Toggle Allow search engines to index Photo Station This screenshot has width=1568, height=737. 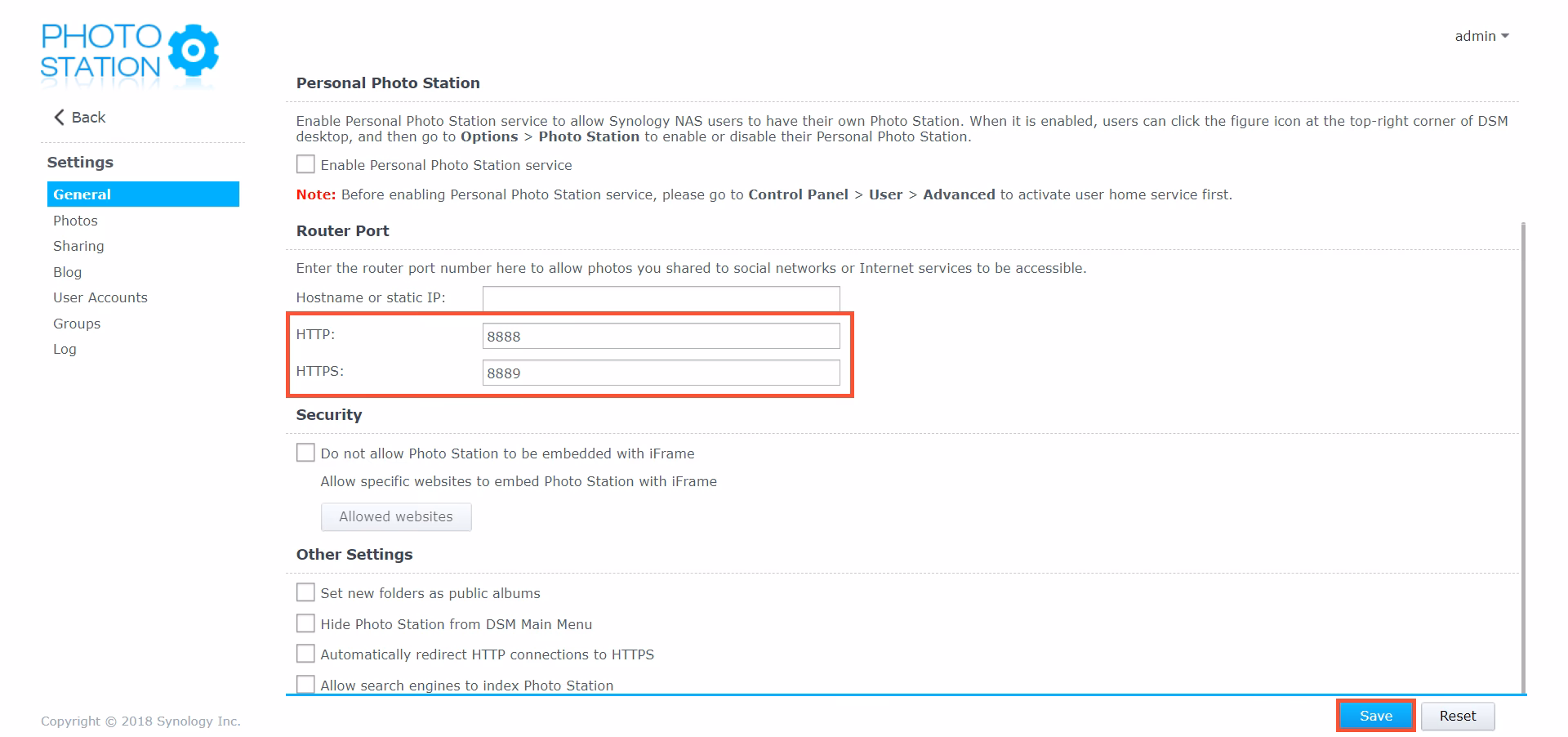click(305, 684)
